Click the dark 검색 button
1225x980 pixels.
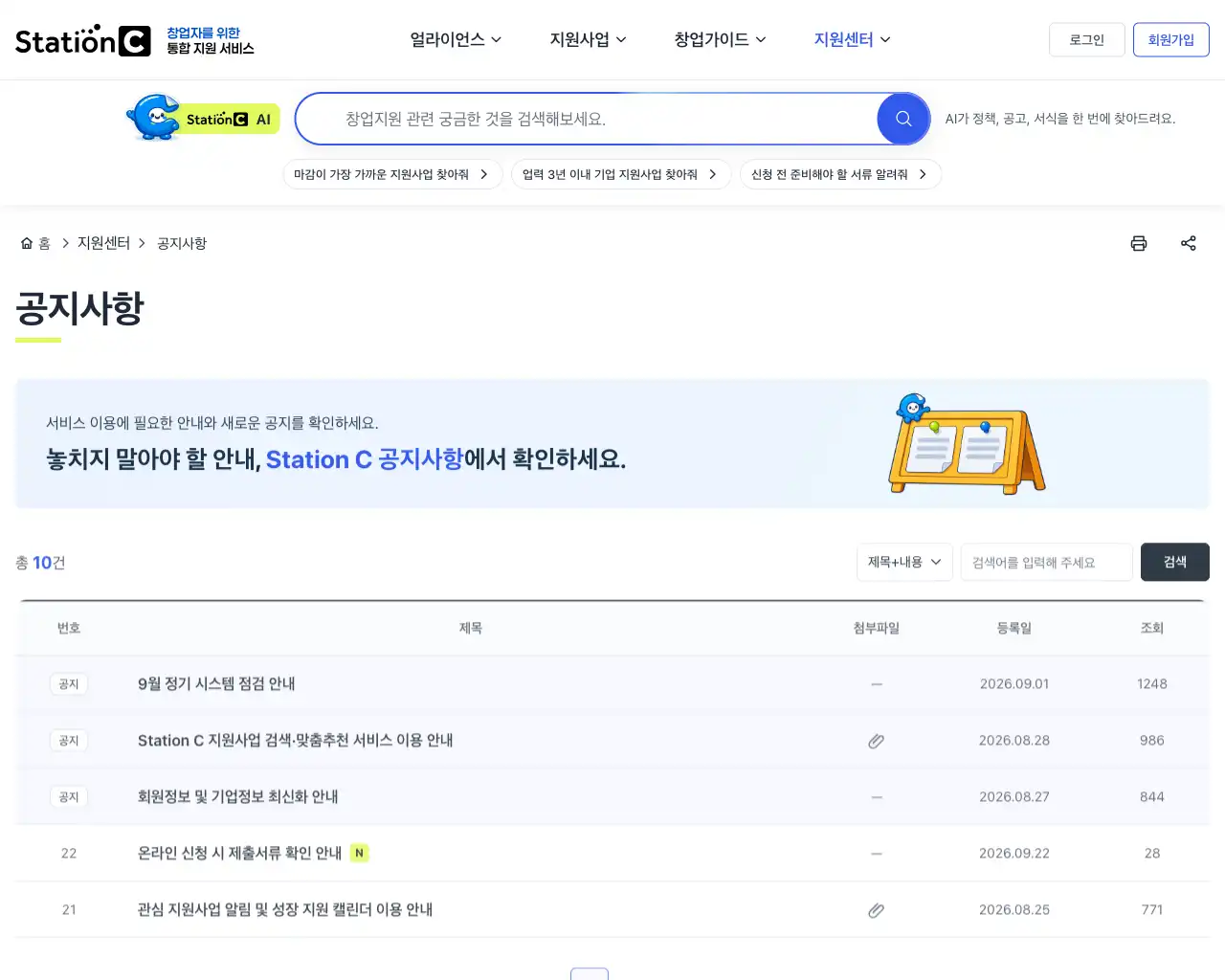(x=1175, y=562)
